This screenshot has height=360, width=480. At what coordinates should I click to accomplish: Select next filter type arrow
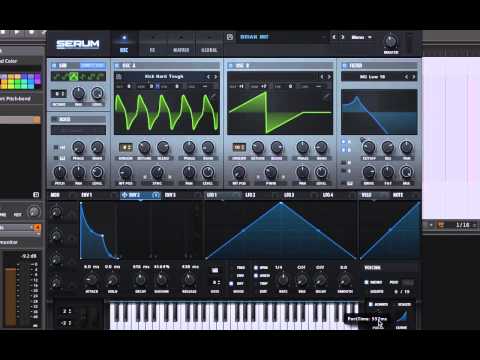pyautogui.click(x=413, y=77)
